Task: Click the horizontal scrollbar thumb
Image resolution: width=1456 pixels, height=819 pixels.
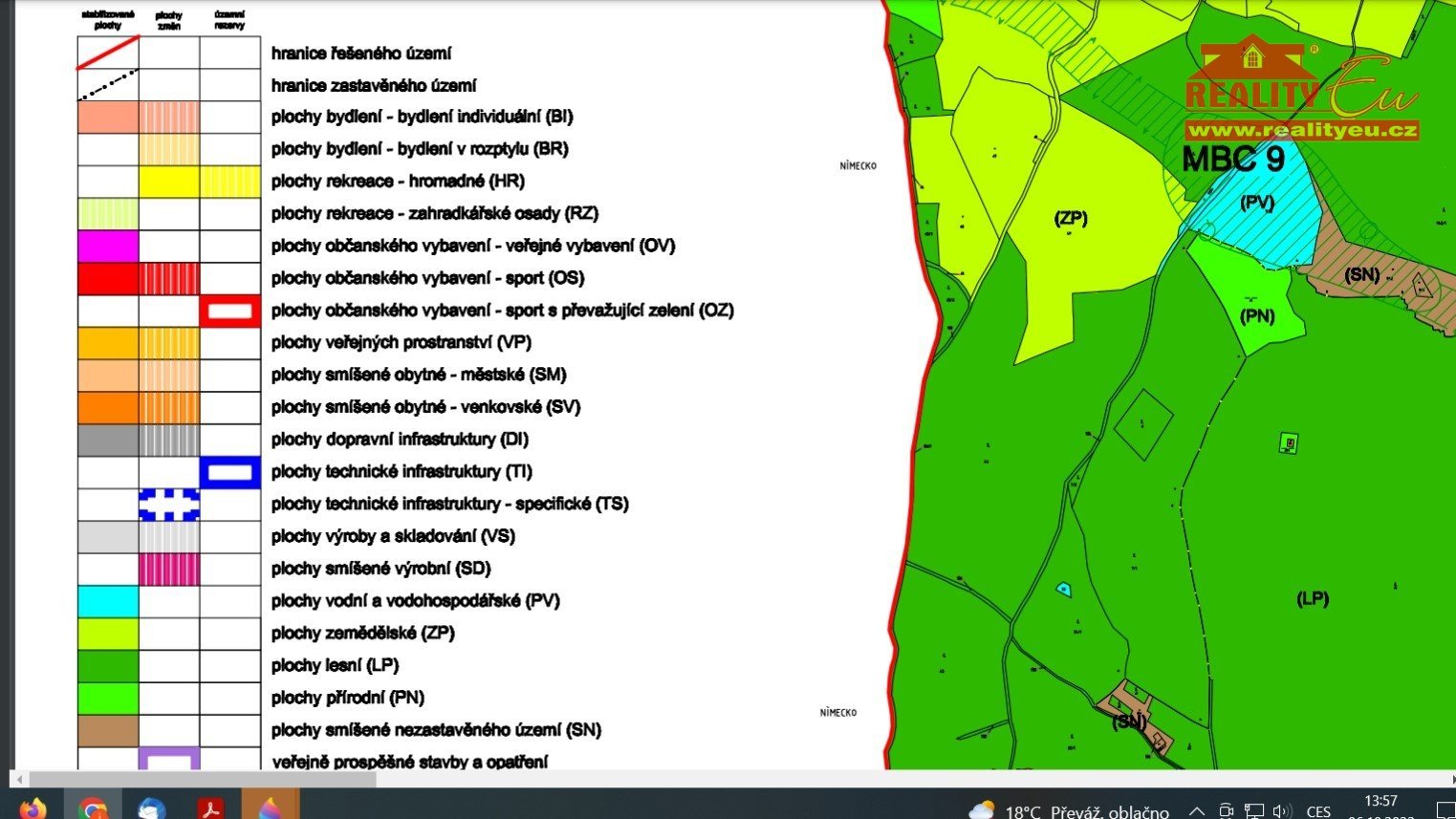Action: pos(201,779)
